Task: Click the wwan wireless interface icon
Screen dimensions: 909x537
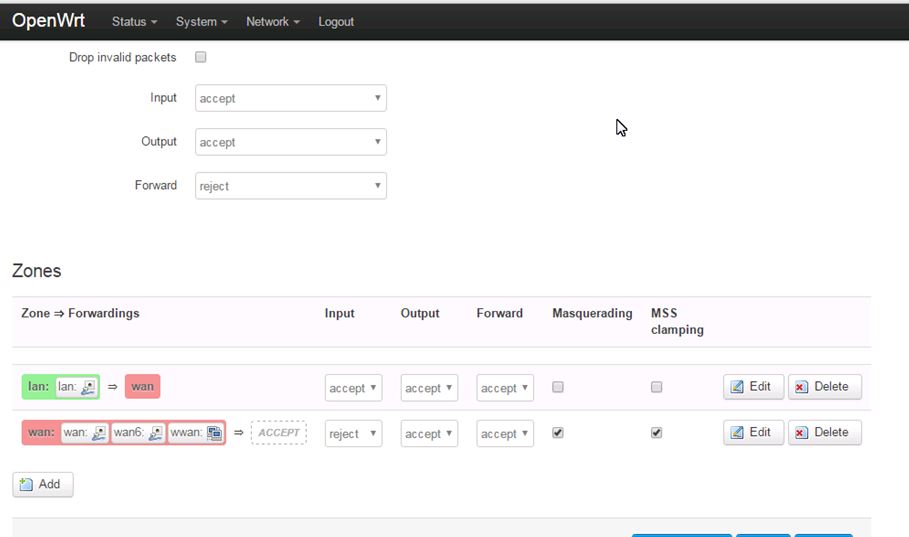Action: pyautogui.click(x=214, y=433)
